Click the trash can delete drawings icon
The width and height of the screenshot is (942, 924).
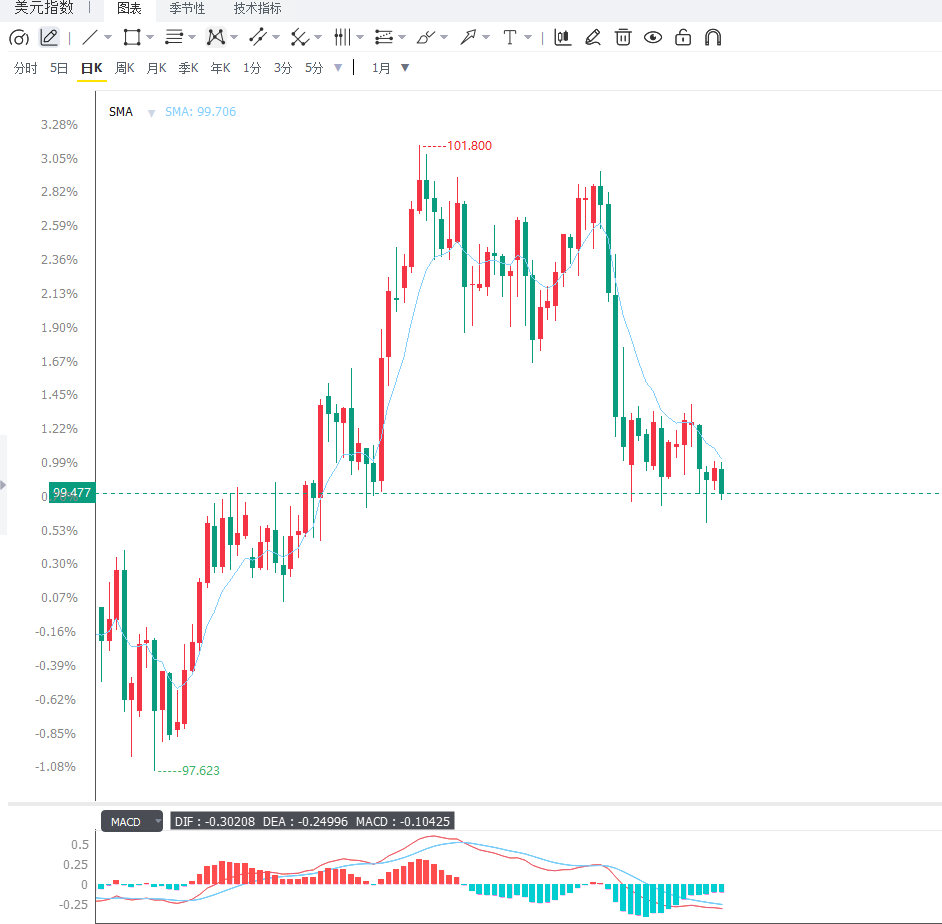[x=623, y=37]
